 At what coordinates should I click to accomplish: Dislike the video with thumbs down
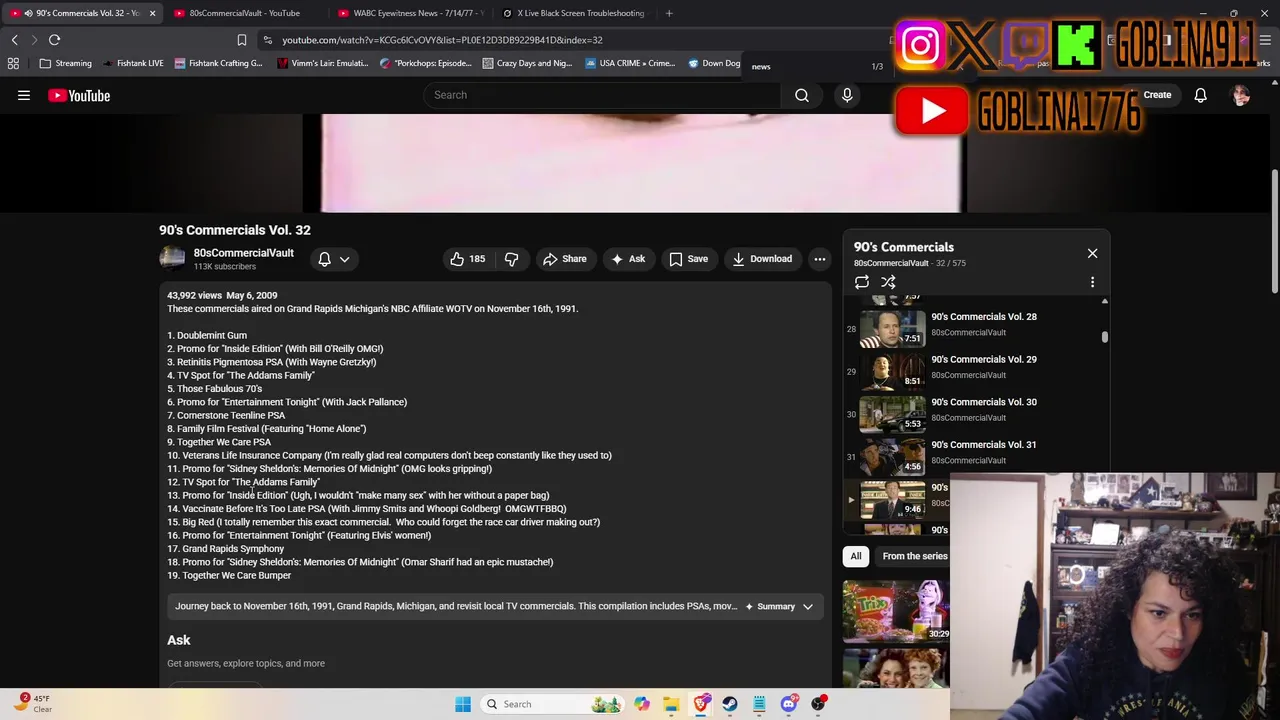coord(511,259)
